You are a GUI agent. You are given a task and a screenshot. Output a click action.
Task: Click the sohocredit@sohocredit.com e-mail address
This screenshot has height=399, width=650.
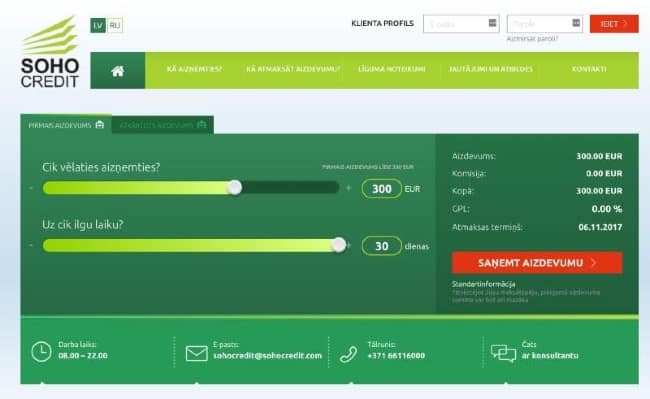click(267, 355)
